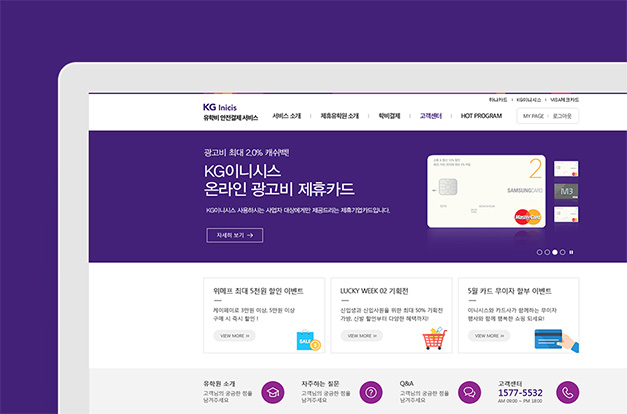Viewport: 627px width, 414px height.
Task: Click the Q&A footer heading
Action: click(x=407, y=384)
